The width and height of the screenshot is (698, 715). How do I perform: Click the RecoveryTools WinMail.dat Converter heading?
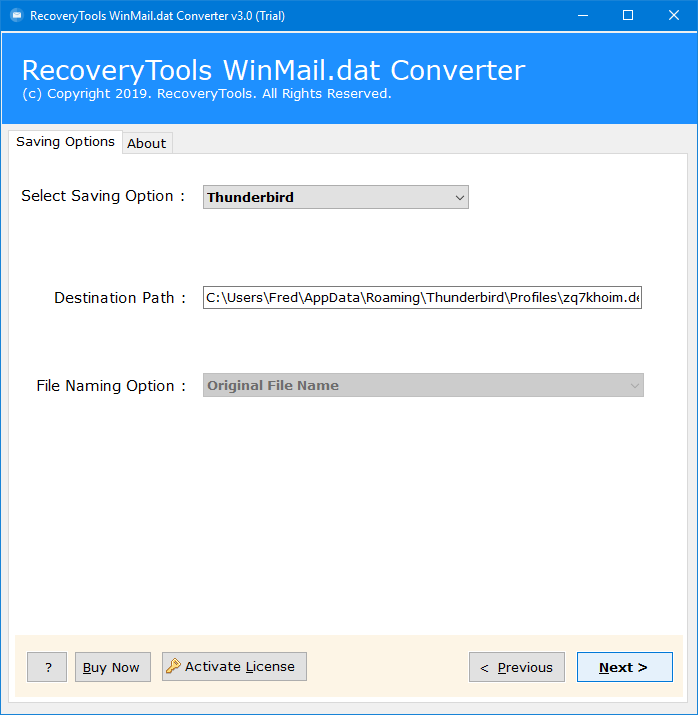(274, 70)
